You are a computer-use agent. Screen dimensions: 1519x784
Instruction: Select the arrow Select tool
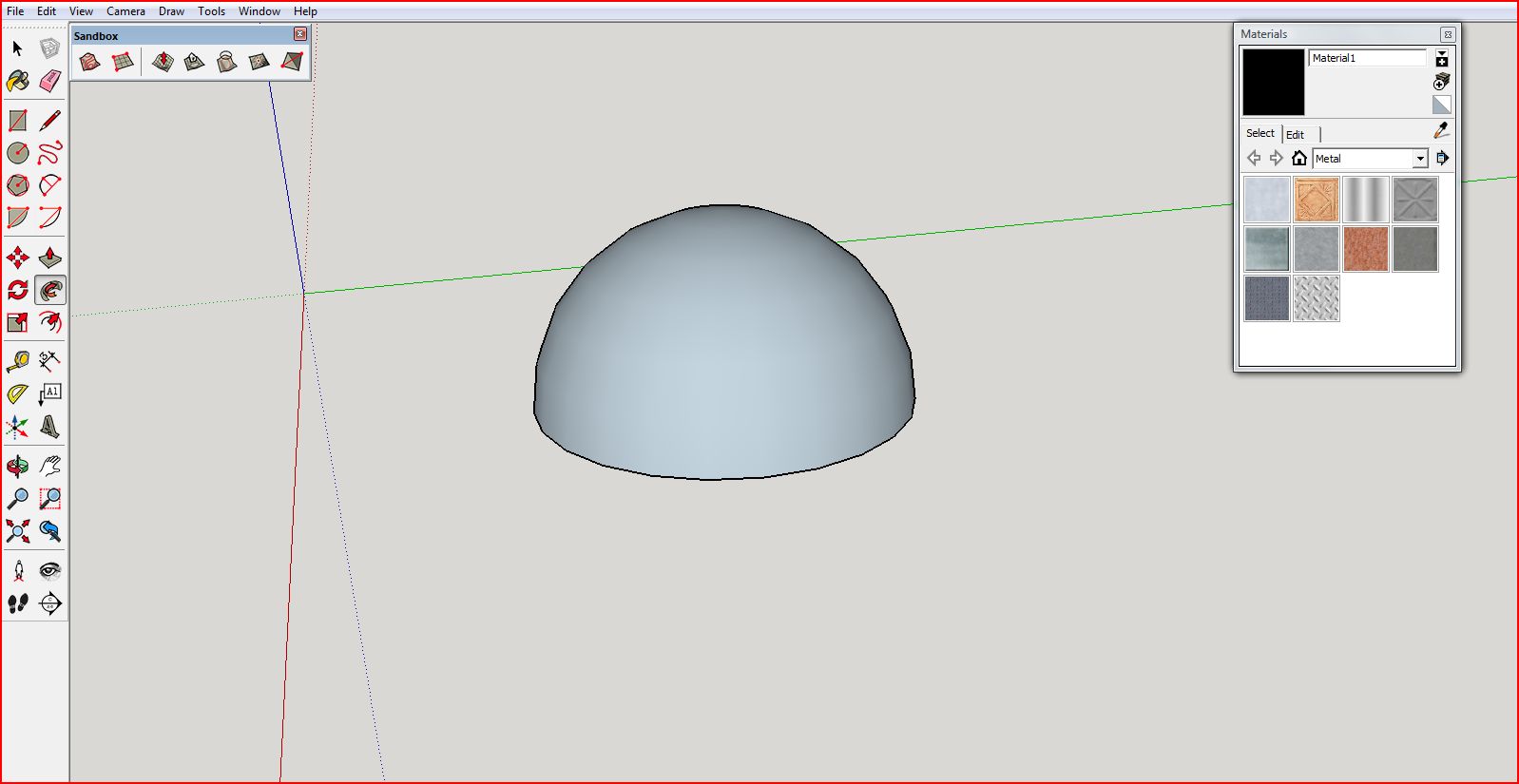pyautogui.click(x=18, y=48)
